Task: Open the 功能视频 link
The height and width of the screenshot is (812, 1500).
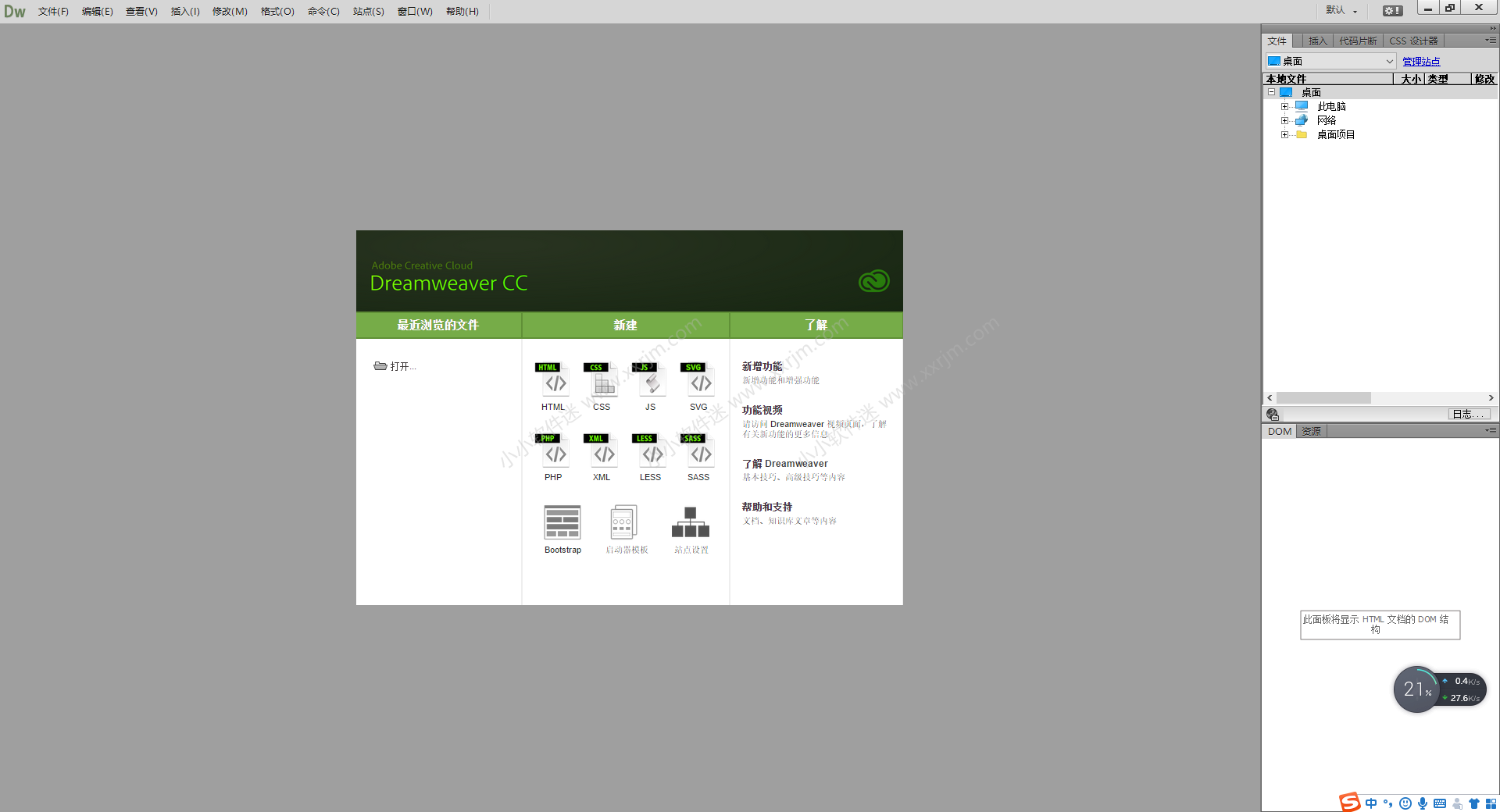Action: coord(762,410)
